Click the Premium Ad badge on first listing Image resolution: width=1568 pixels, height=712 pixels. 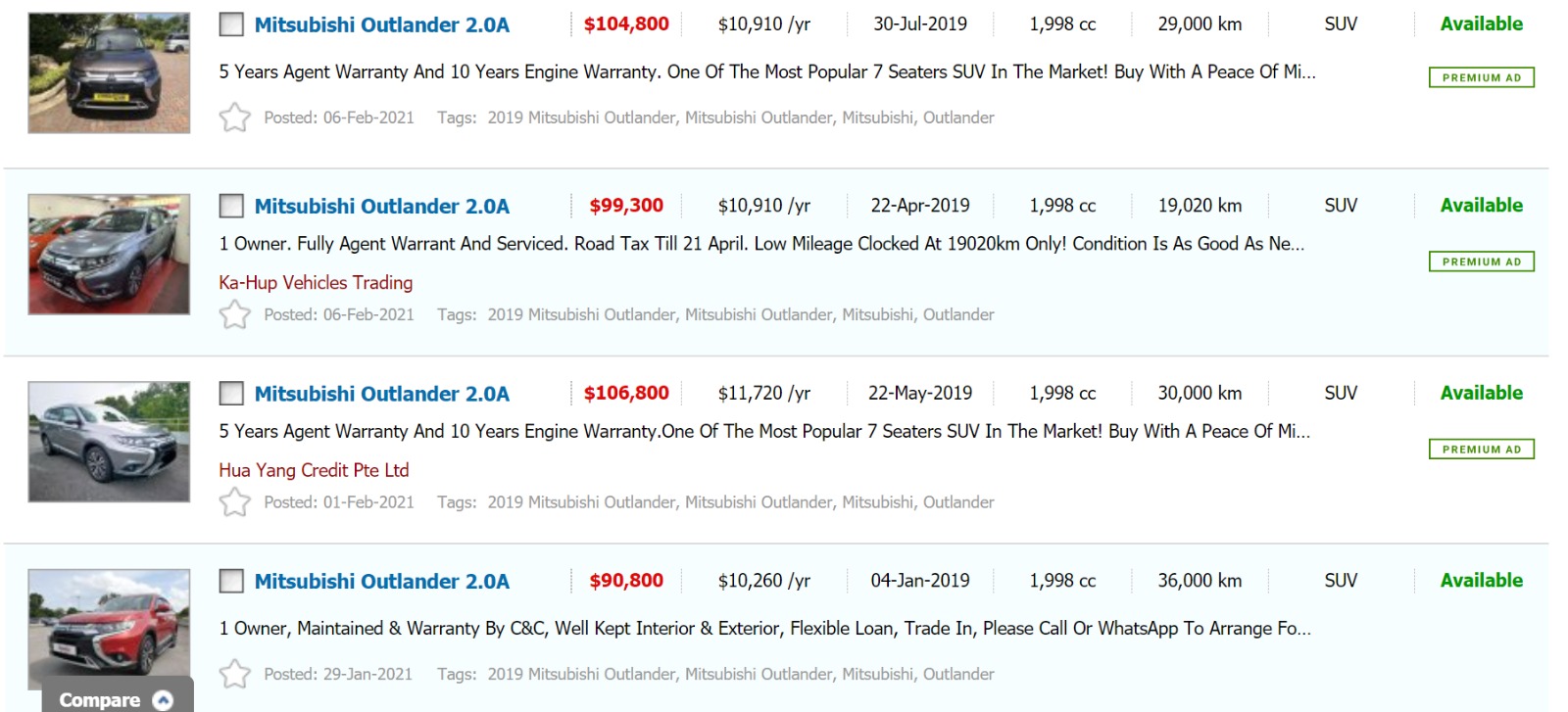click(1481, 77)
